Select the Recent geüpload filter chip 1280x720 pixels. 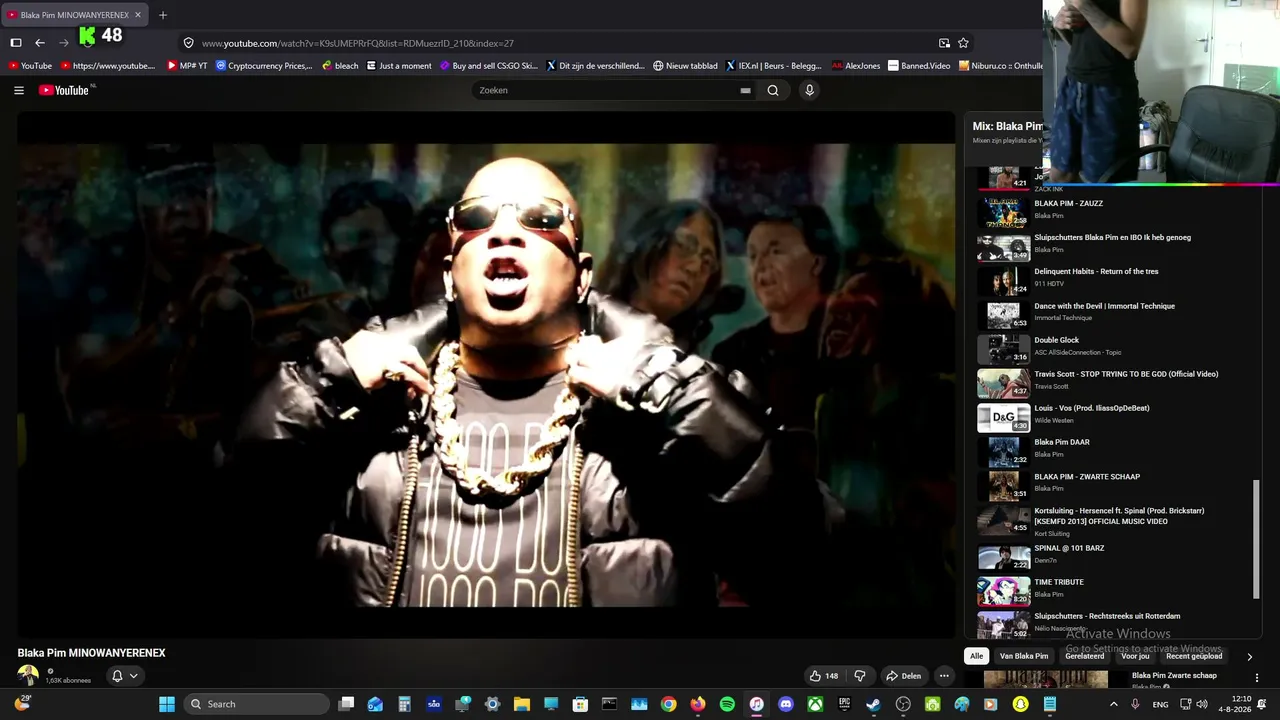coord(1194,656)
